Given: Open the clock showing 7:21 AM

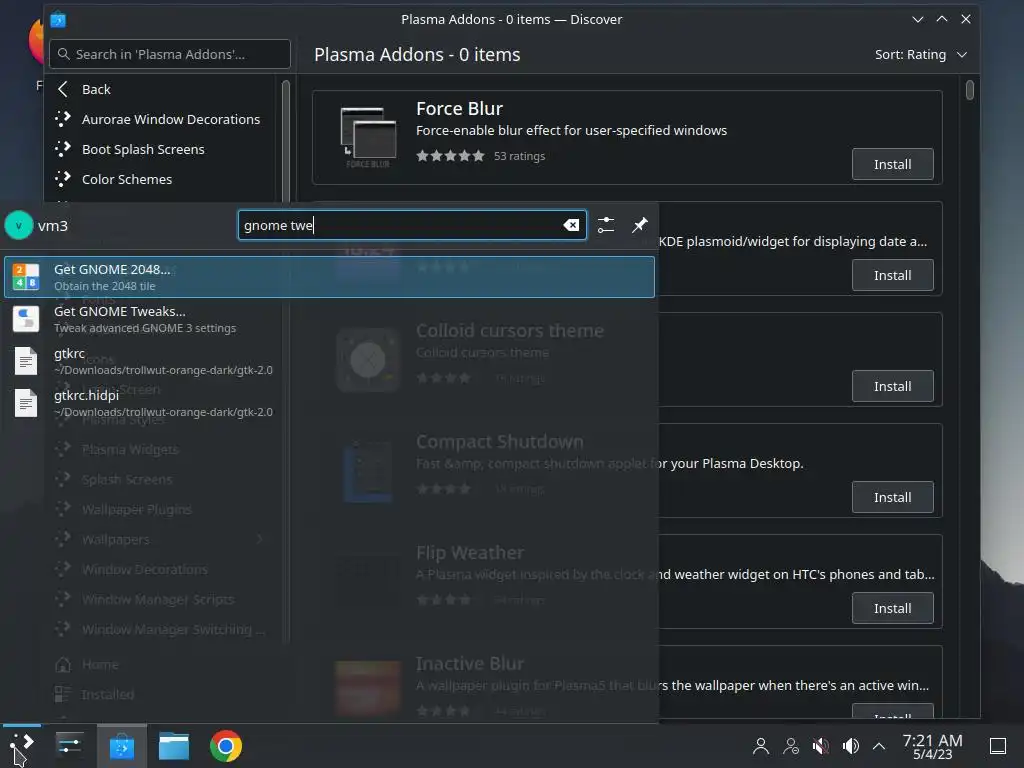Looking at the screenshot, I should [933, 746].
